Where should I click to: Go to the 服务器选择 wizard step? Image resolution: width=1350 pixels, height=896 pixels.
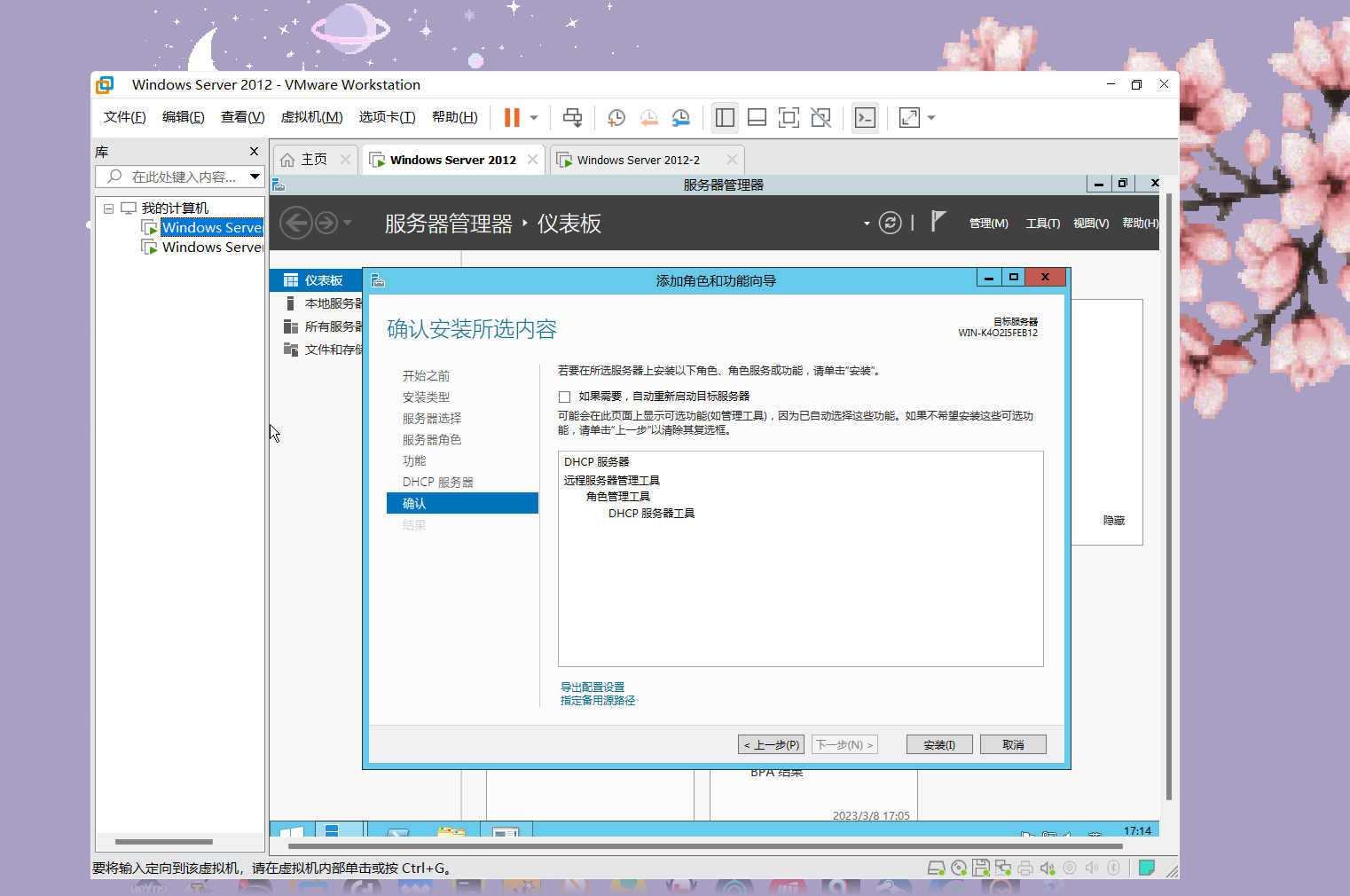coord(432,419)
